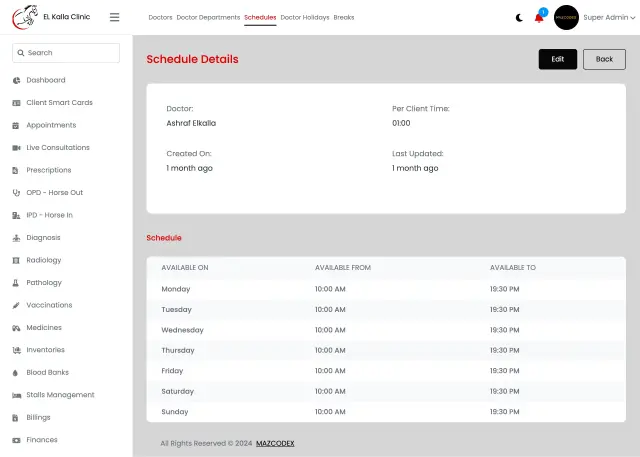The width and height of the screenshot is (640, 457).
Task: Click the Super Admin profile avatar
Action: click(x=566, y=18)
